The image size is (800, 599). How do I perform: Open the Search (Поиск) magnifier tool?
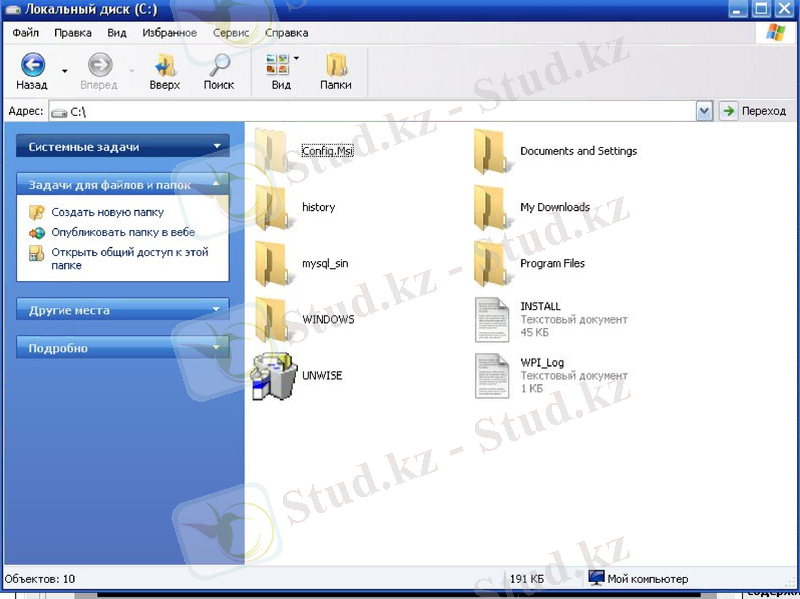pos(219,67)
